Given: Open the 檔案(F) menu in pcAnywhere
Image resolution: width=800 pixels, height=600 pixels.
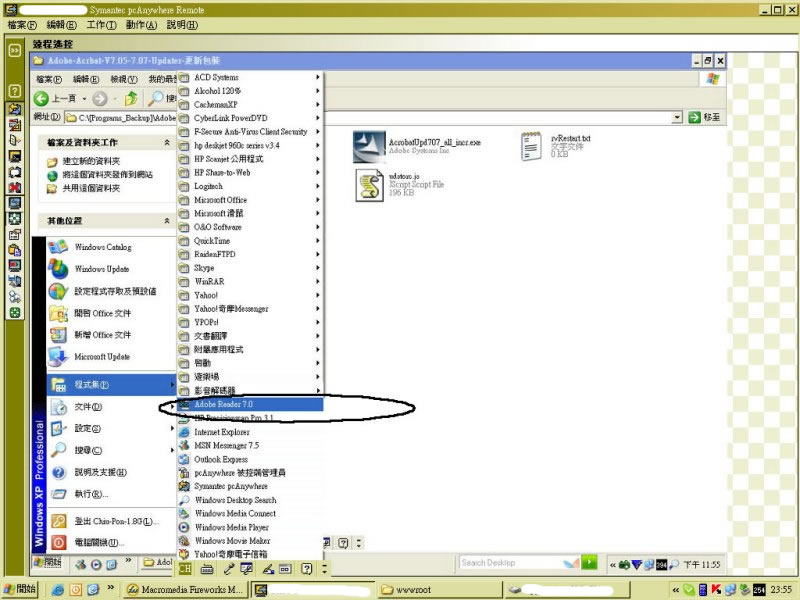Looking at the screenshot, I should pyautogui.click(x=22, y=25).
